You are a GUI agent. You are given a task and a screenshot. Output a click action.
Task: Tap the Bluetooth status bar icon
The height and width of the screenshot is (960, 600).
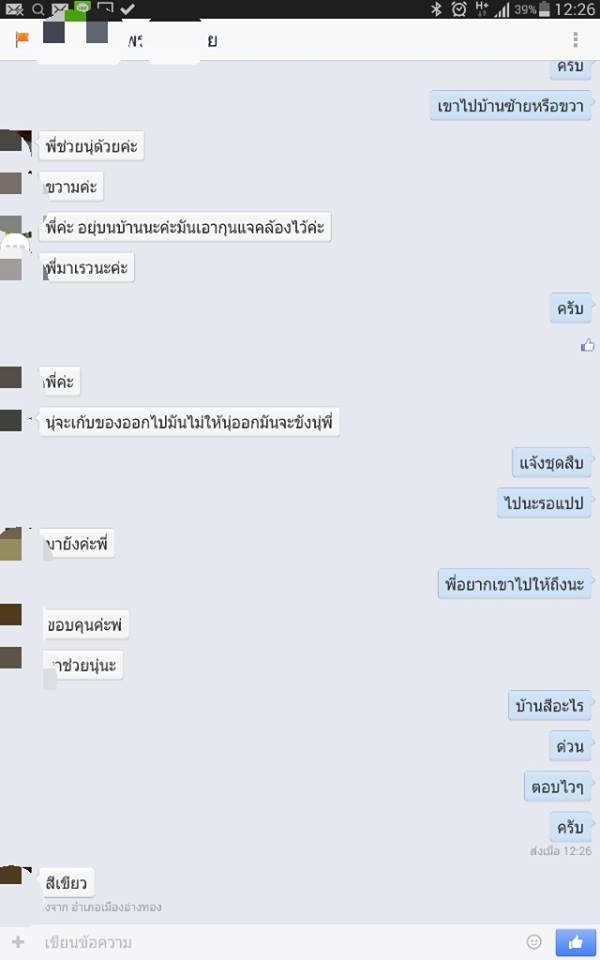pos(437,9)
